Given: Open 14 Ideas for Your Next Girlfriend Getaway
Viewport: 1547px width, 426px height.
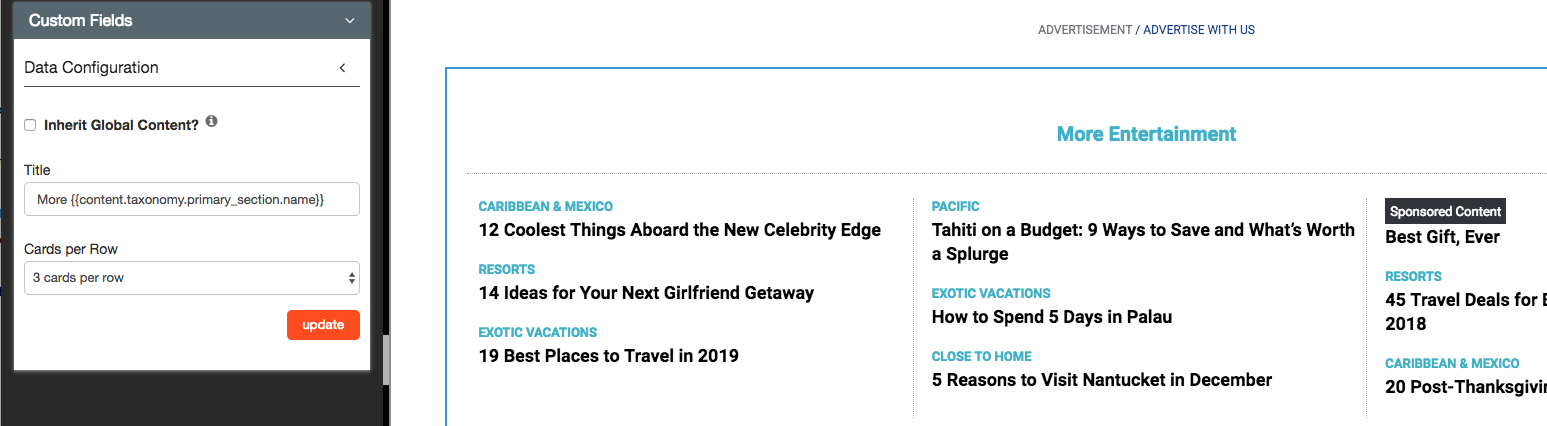Looking at the screenshot, I should tap(646, 293).
